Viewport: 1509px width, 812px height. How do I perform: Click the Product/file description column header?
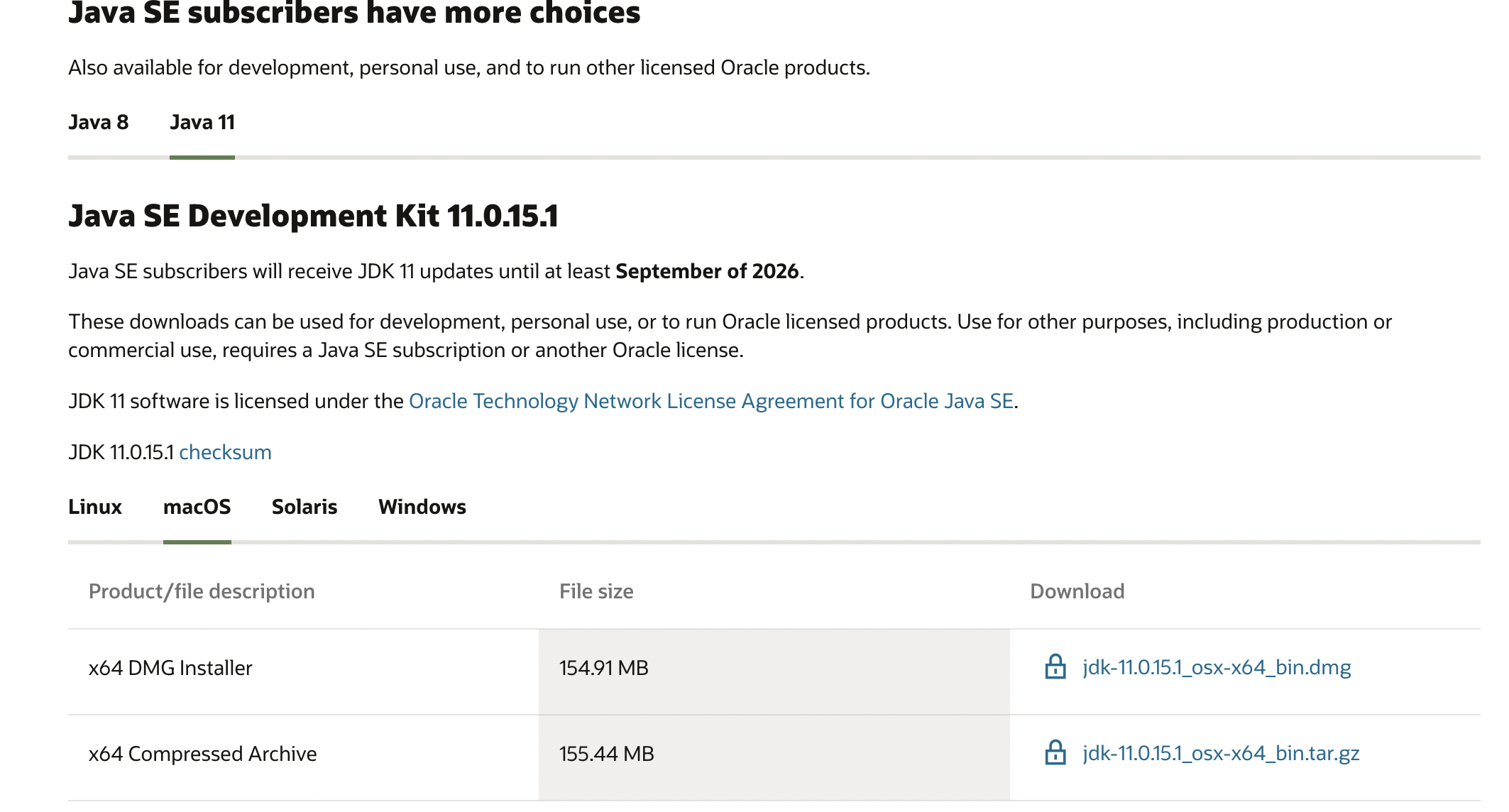click(202, 591)
